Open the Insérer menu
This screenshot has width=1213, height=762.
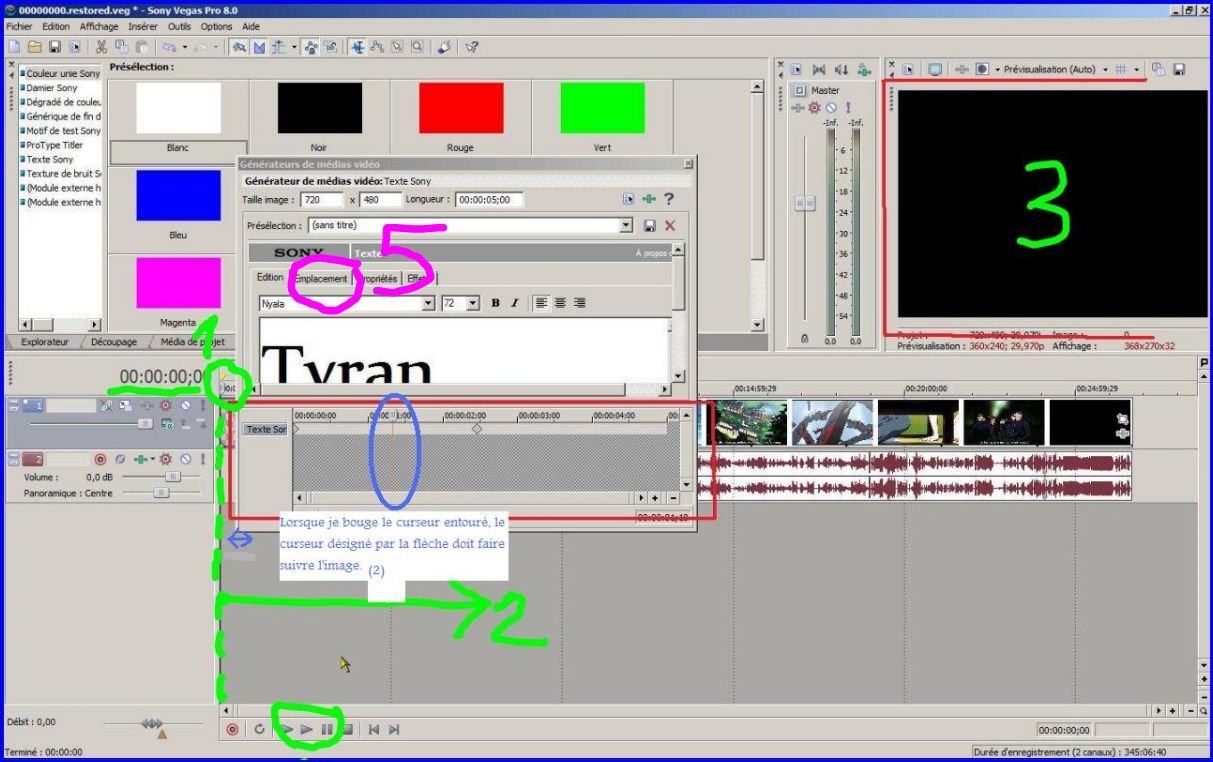click(143, 26)
